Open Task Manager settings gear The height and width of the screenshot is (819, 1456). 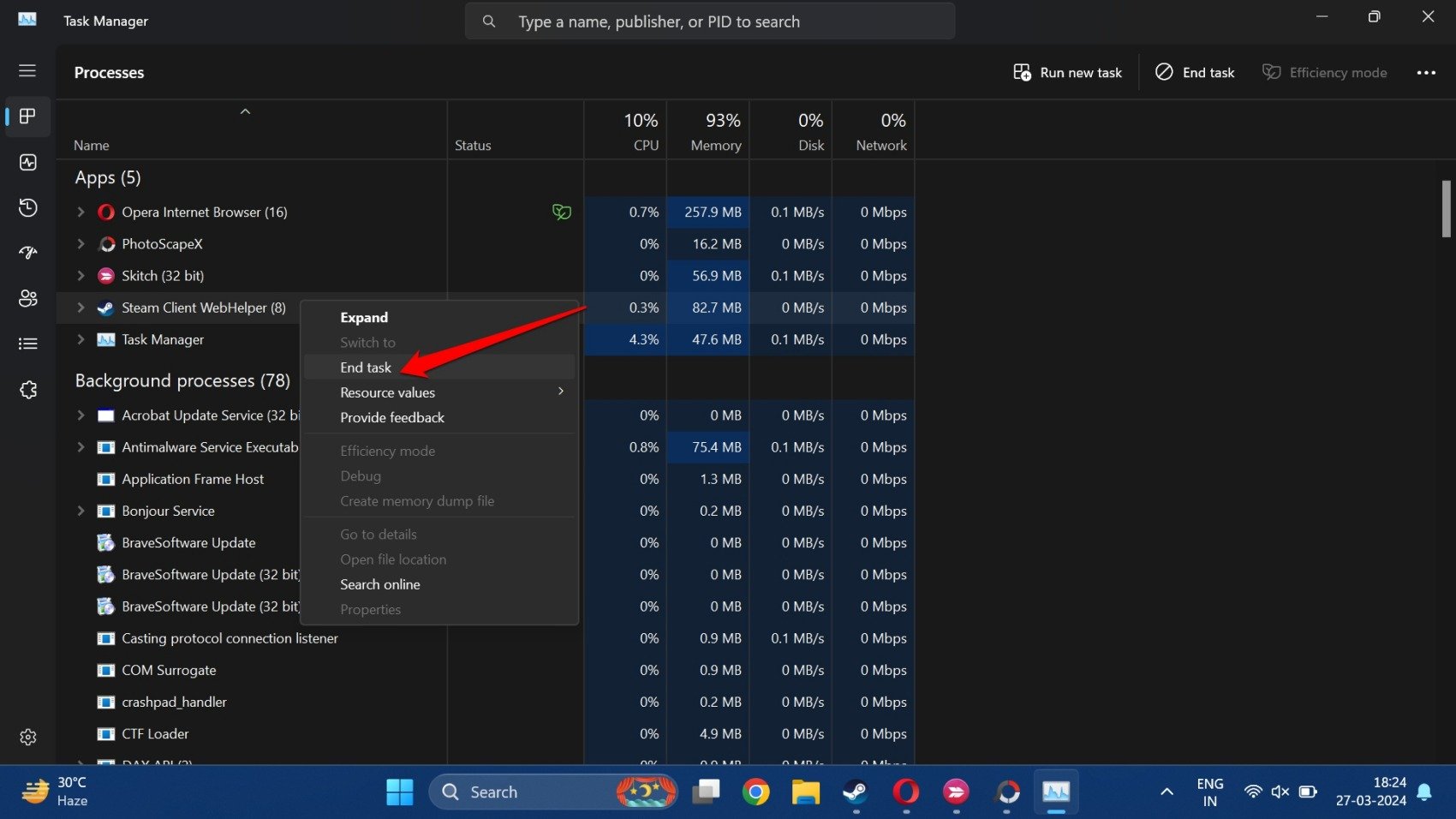point(27,737)
